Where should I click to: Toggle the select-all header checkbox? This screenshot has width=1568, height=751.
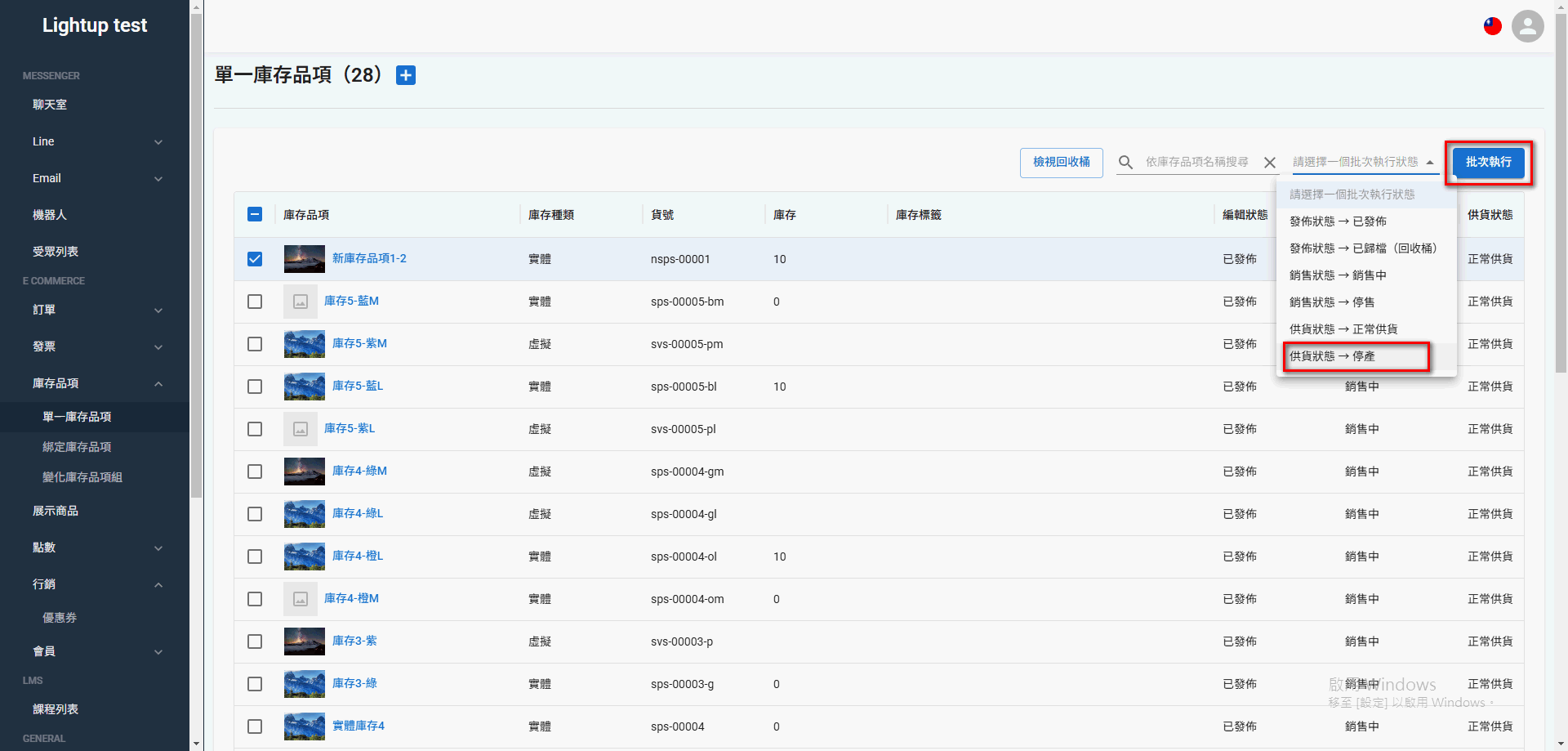pos(255,214)
